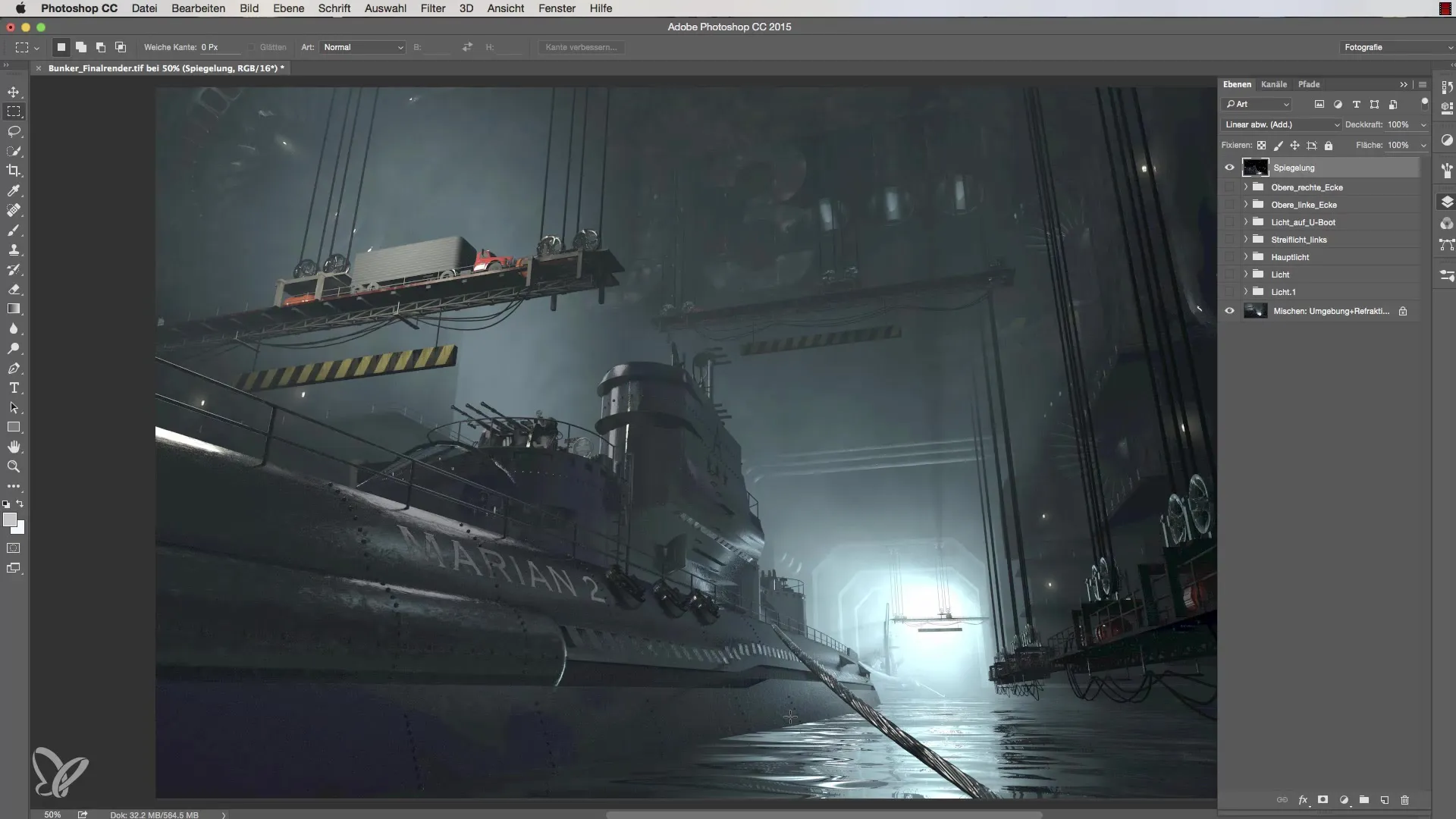The height and width of the screenshot is (819, 1456).
Task: Open the Deckkraft opacity dropdown
Action: tap(1423, 124)
